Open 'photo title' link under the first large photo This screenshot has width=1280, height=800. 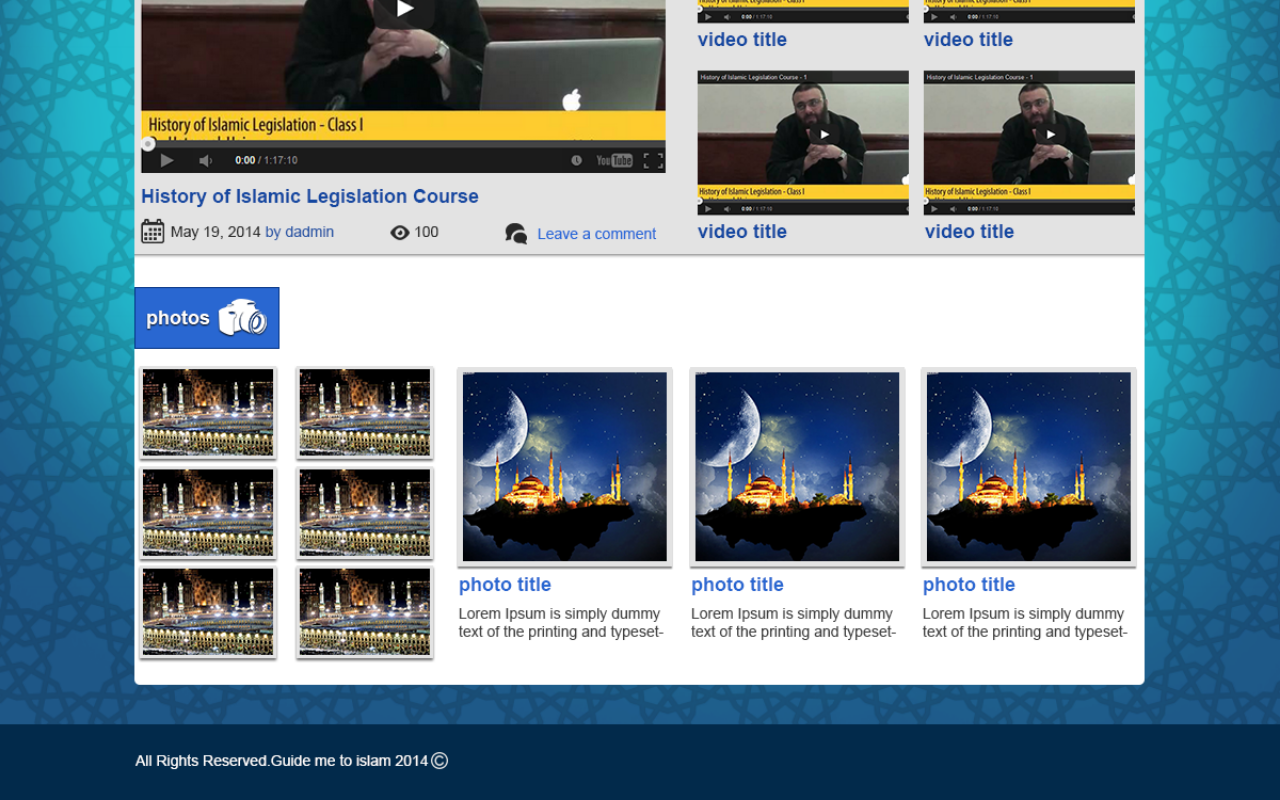tap(505, 584)
